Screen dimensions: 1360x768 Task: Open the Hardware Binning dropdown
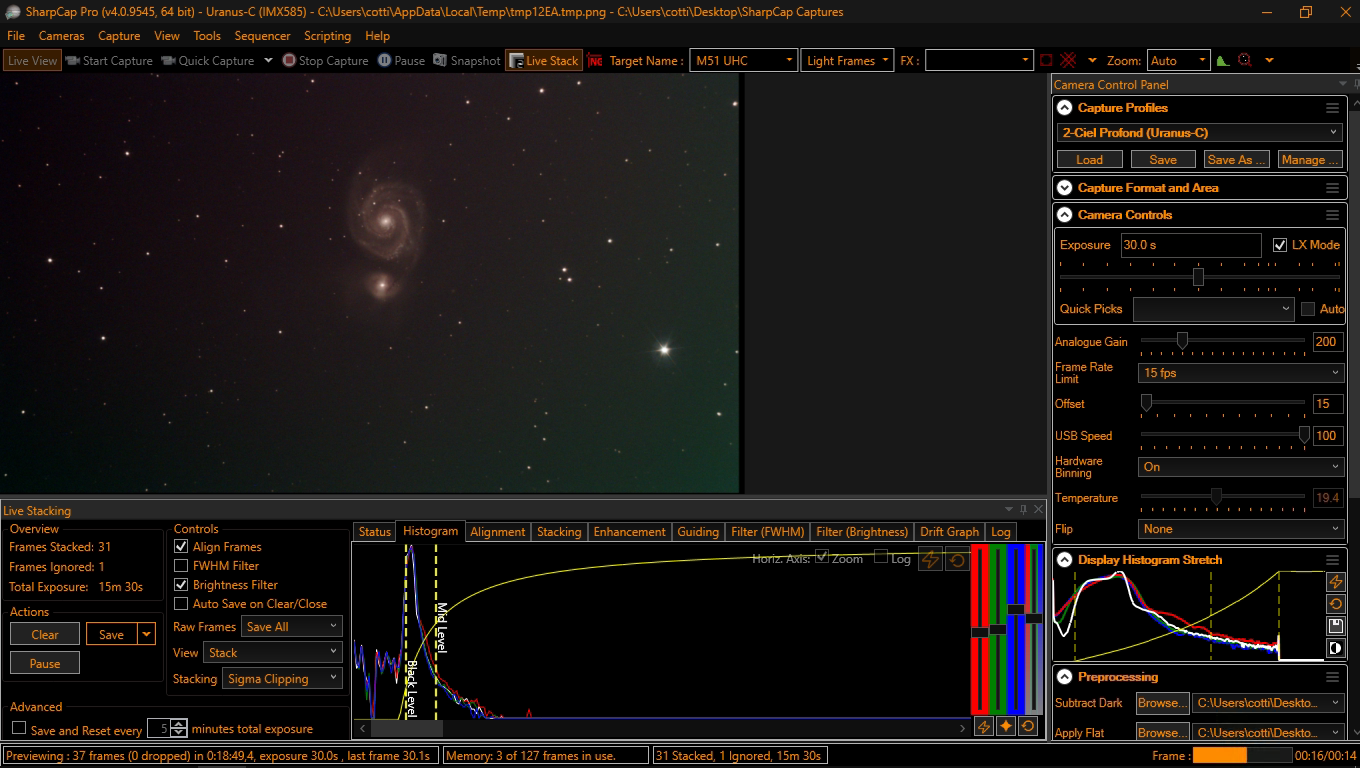tap(1240, 467)
